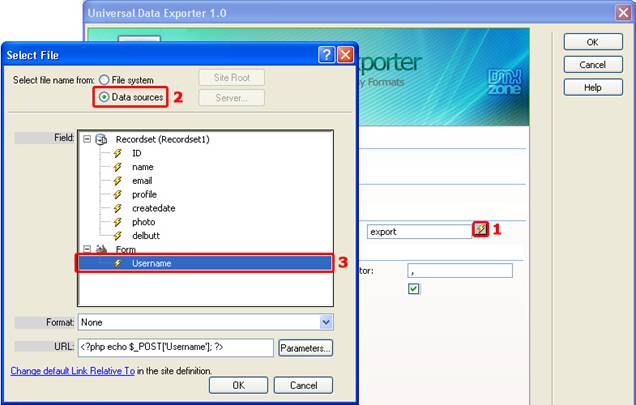Click Cancel in Universal Data Exporter window
Screen dimensions: 636x405
pos(593,65)
